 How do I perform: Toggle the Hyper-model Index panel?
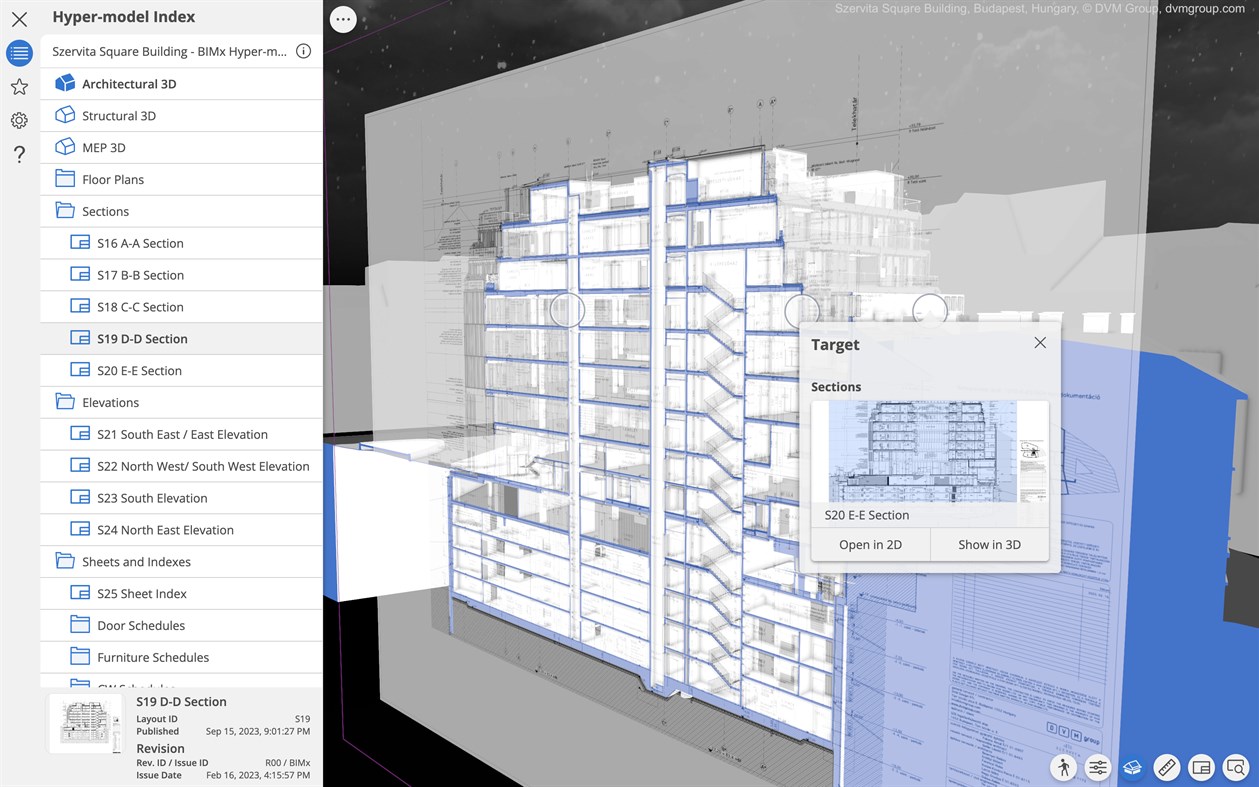pyautogui.click(x=18, y=53)
